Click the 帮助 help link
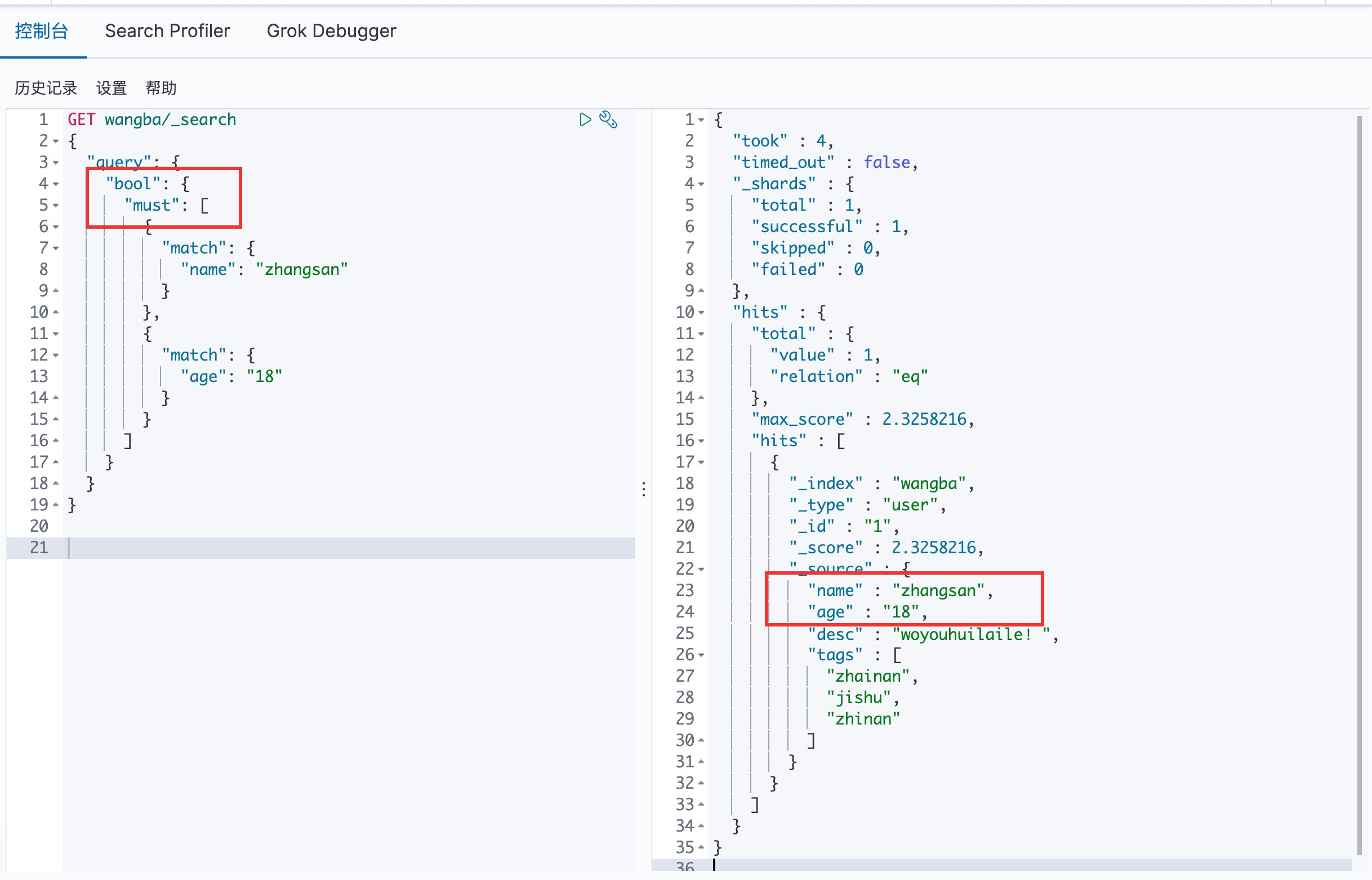This screenshot has width=1372, height=880. 161,88
